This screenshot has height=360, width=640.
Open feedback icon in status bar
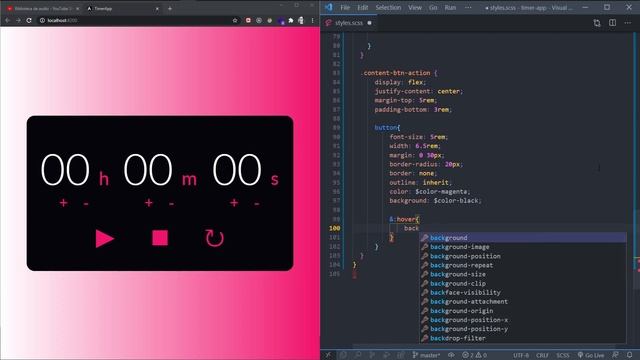coord(615,356)
